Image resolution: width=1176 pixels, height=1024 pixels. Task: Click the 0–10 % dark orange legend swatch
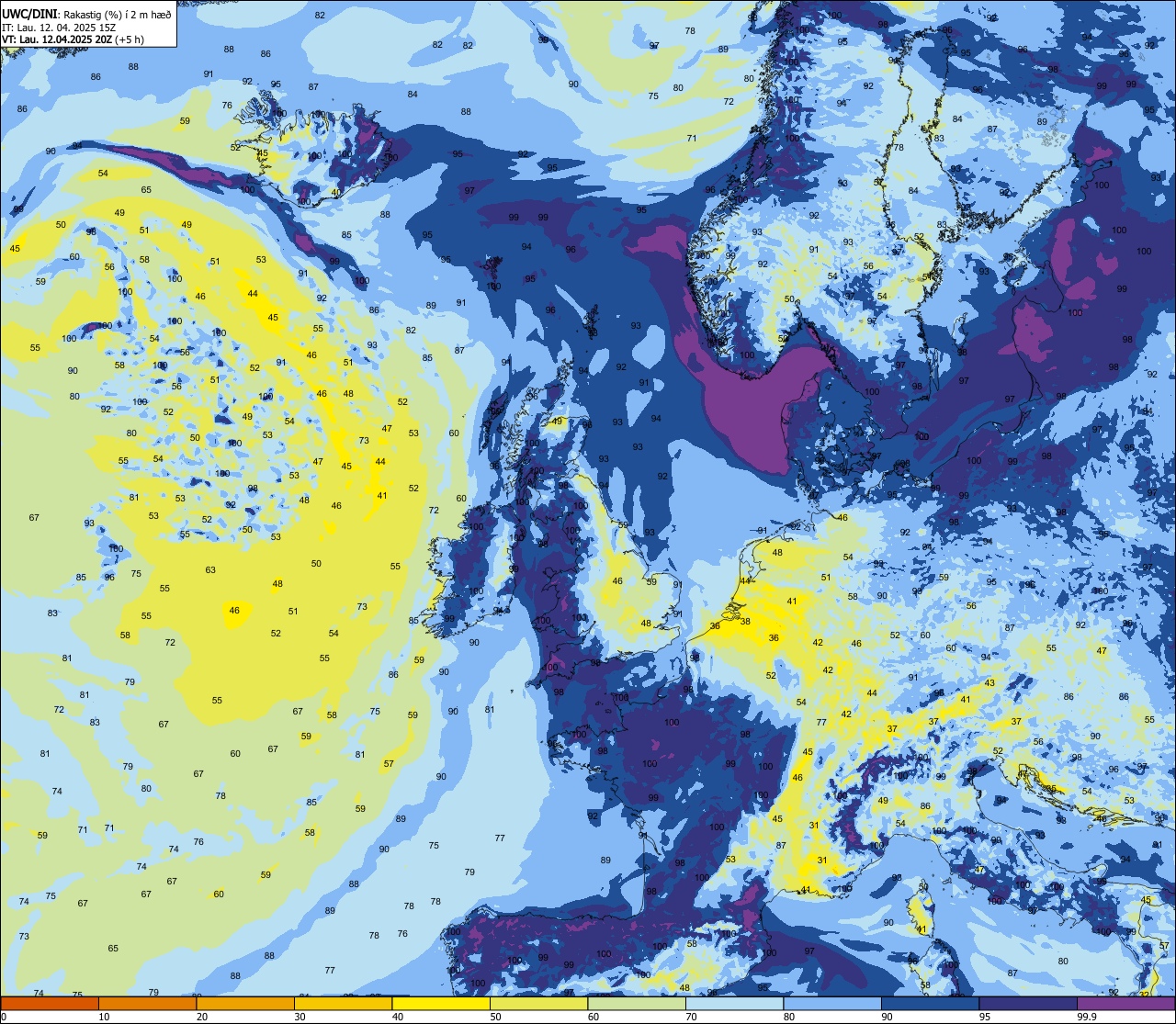[x=50, y=1003]
